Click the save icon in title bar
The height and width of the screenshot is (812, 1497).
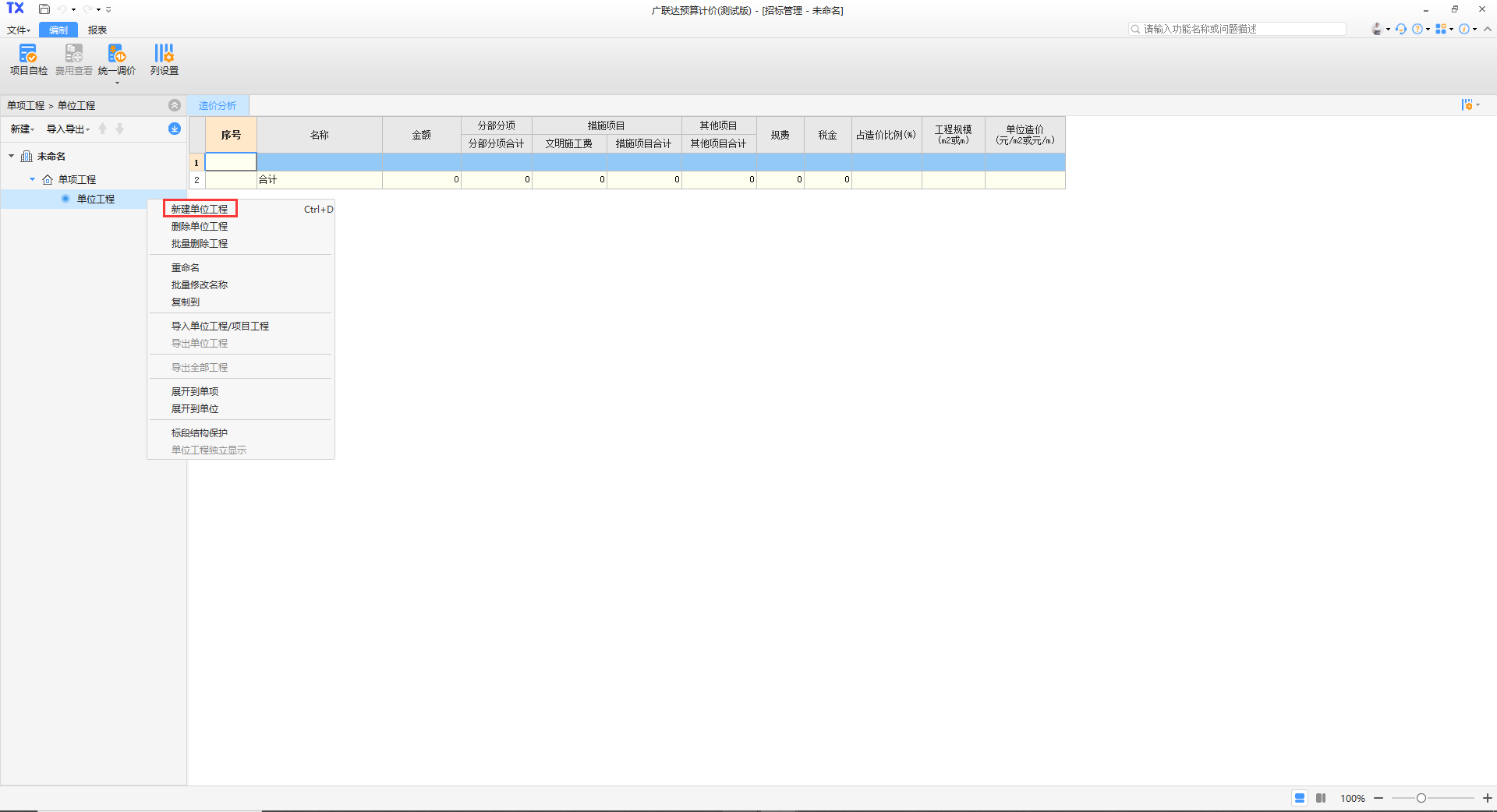tap(44, 9)
